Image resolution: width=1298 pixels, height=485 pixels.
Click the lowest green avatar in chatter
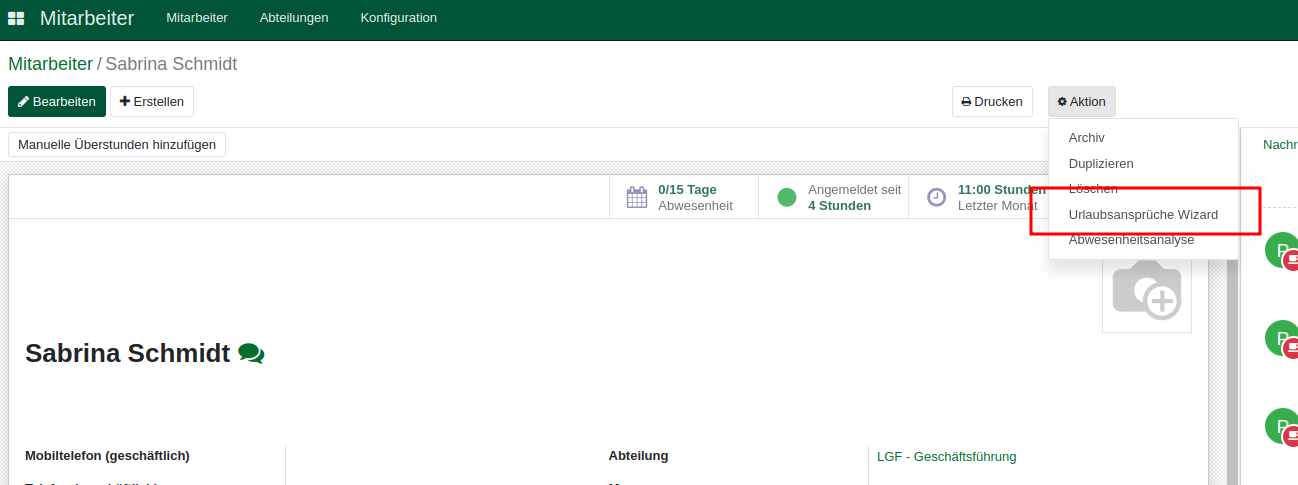1280,426
